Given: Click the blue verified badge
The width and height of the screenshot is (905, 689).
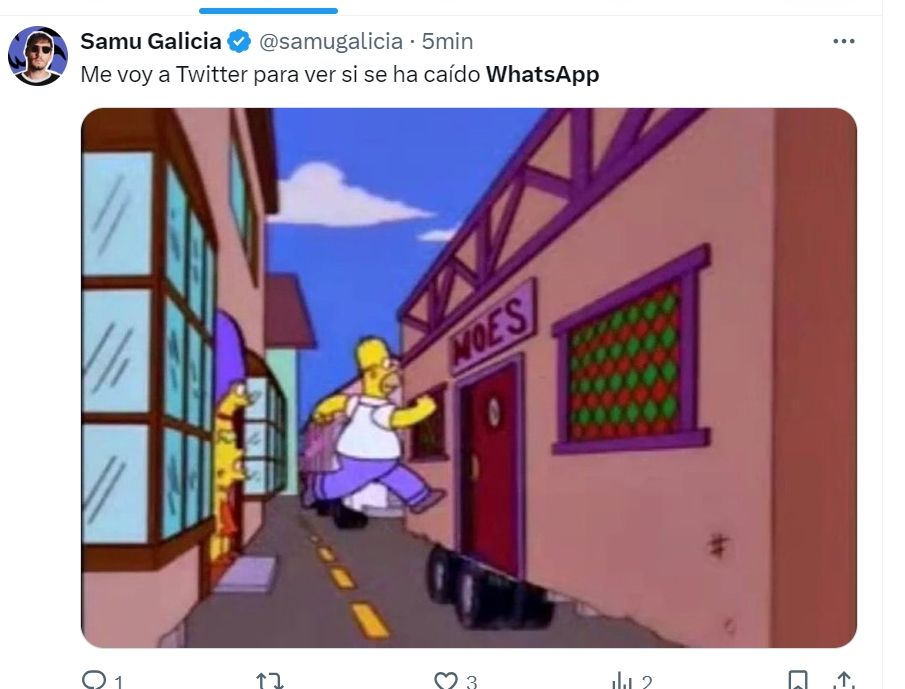Looking at the screenshot, I should [239, 42].
